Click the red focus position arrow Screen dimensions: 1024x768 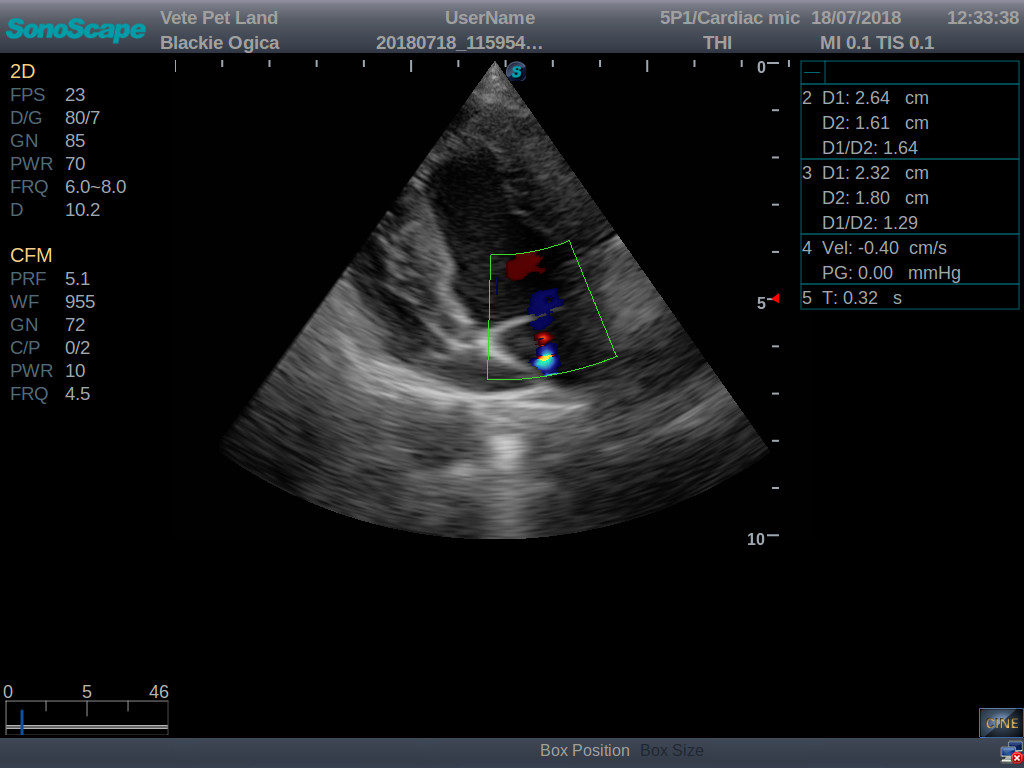click(774, 298)
